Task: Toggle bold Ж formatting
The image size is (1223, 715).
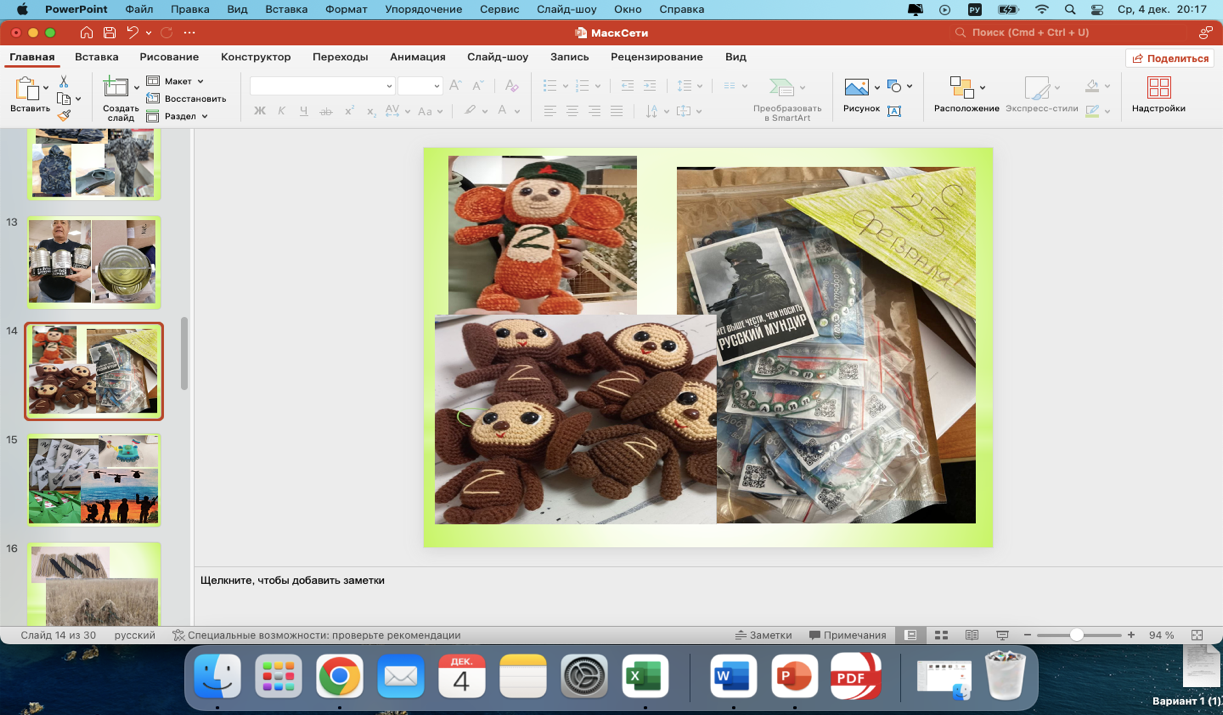Action: coord(260,111)
